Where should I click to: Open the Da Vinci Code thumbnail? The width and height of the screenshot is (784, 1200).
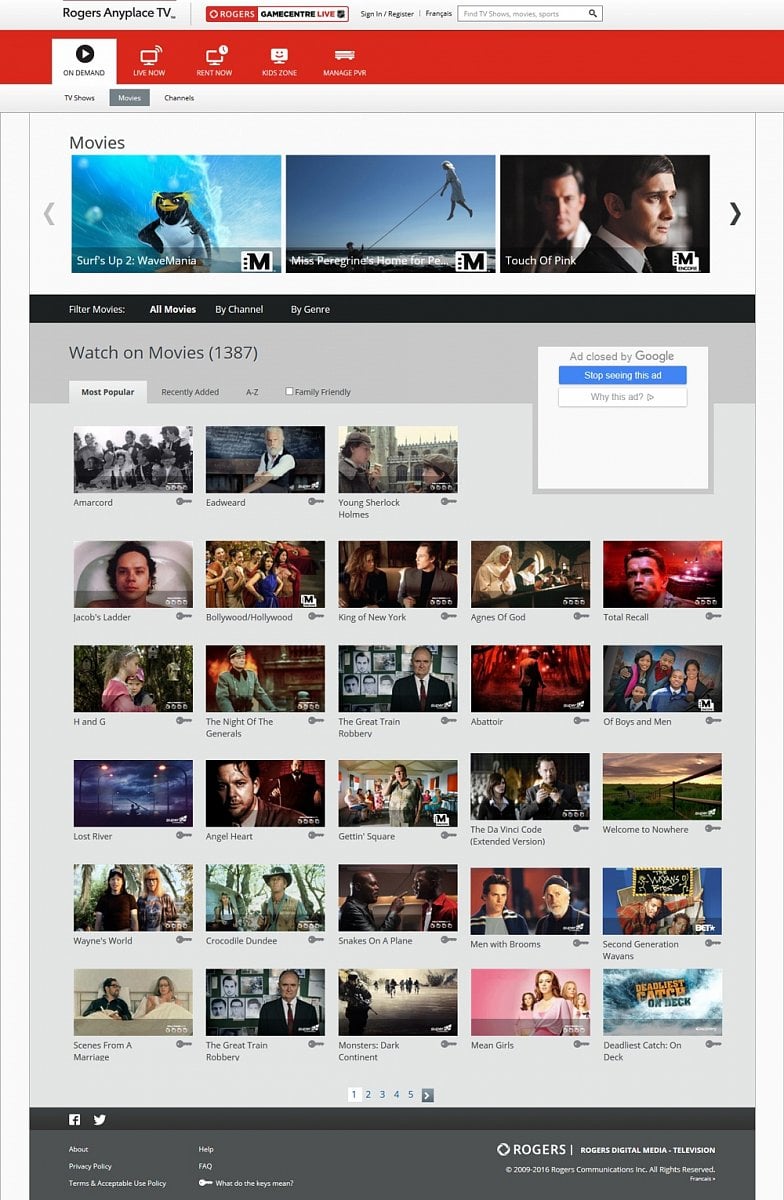(x=530, y=787)
